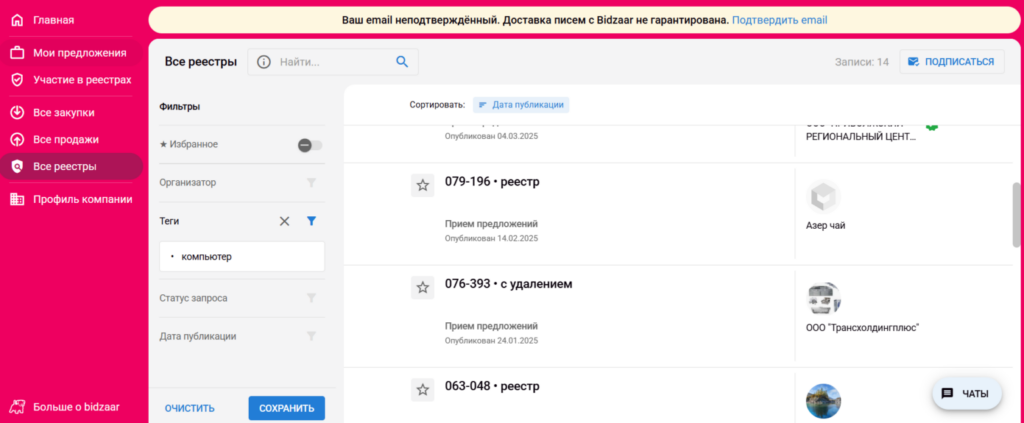Clear the Теги filter with X icon
The image size is (1024, 423).
284,221
